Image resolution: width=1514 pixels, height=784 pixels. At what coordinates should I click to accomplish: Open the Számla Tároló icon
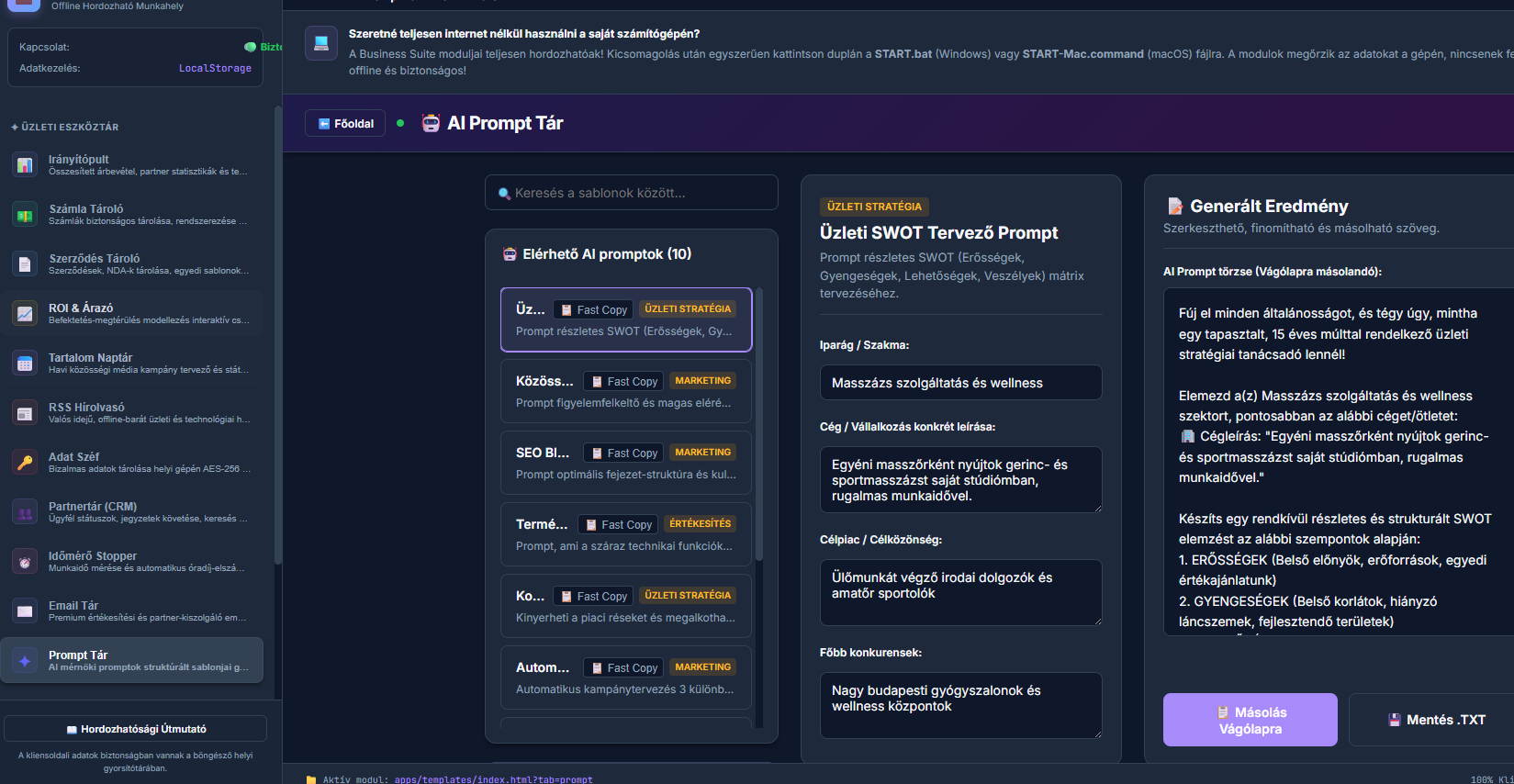[x=25, y=215]
